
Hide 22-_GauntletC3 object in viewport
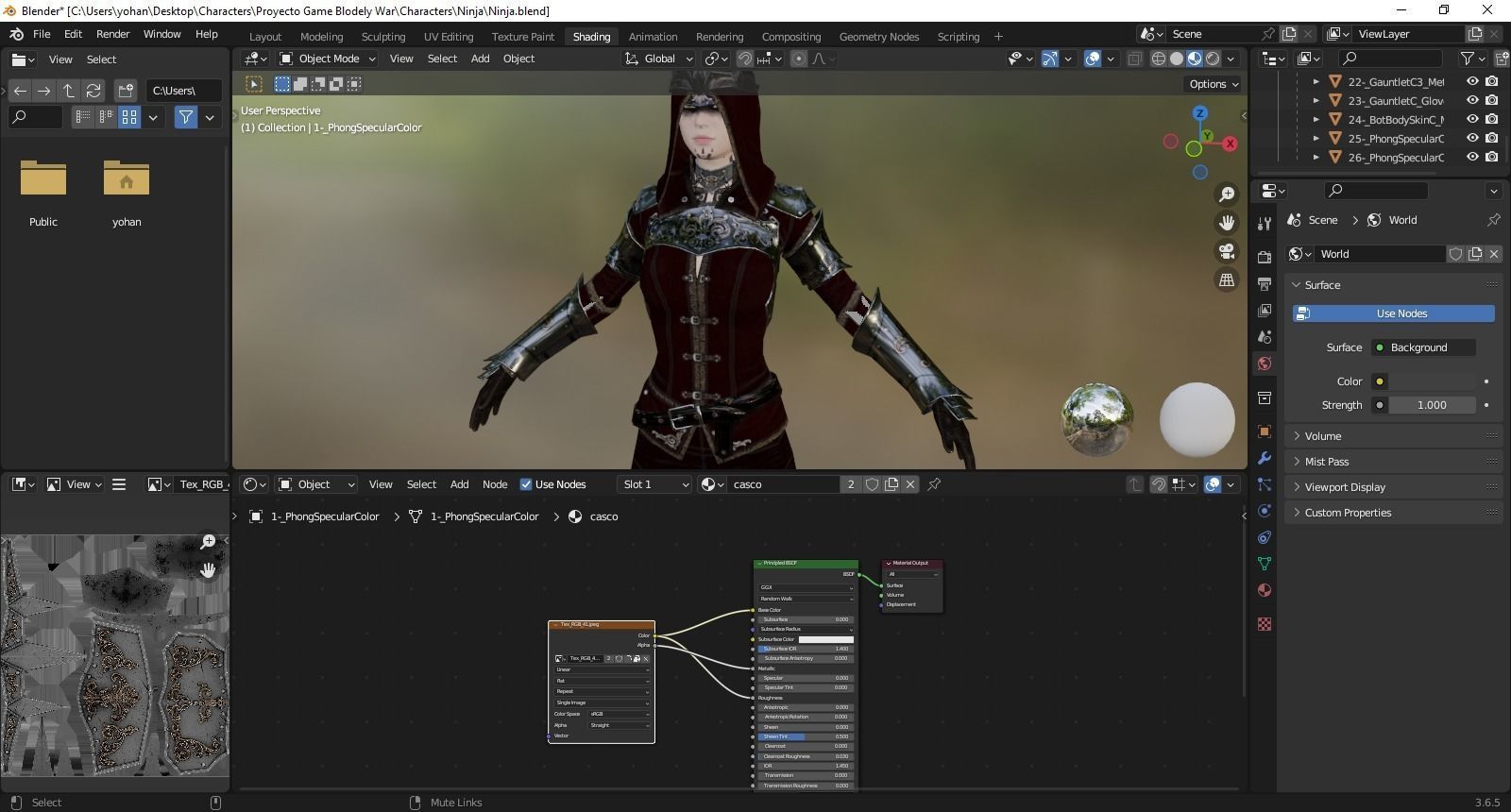point(1472,82)
